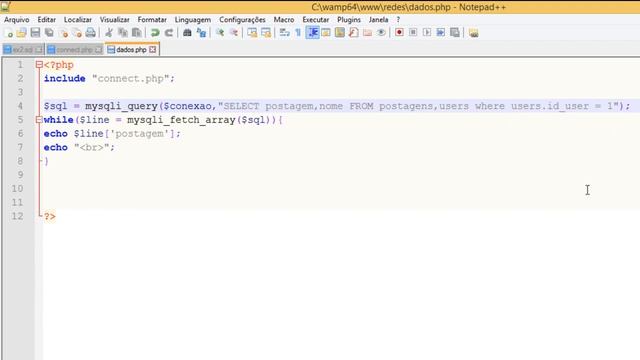Open a file using the folder icon
The width and height of the screenshot is (640, 360).
pyautogui.click(x=22, y=33)
